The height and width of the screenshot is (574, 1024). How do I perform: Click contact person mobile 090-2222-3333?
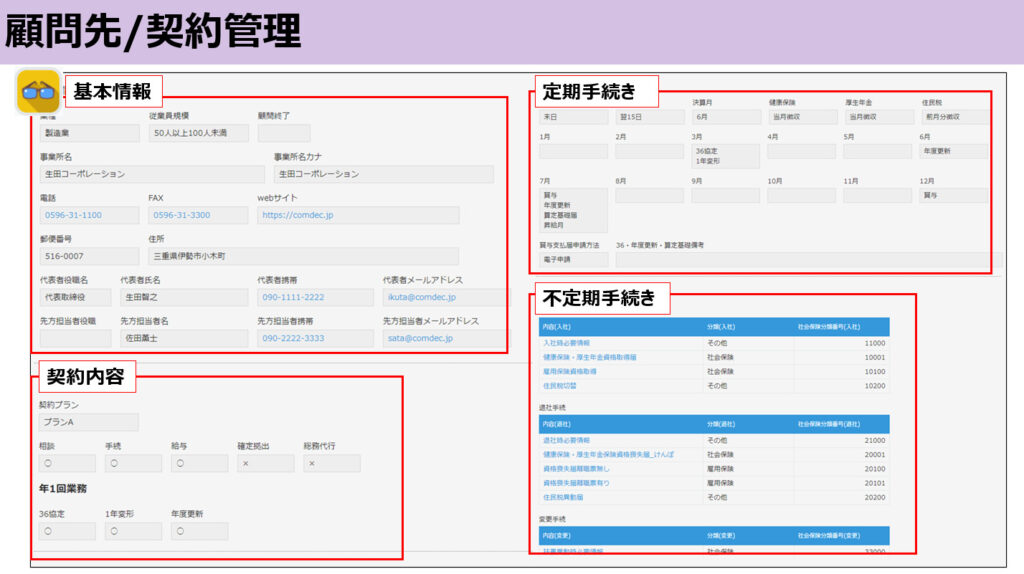click(292, 338)
